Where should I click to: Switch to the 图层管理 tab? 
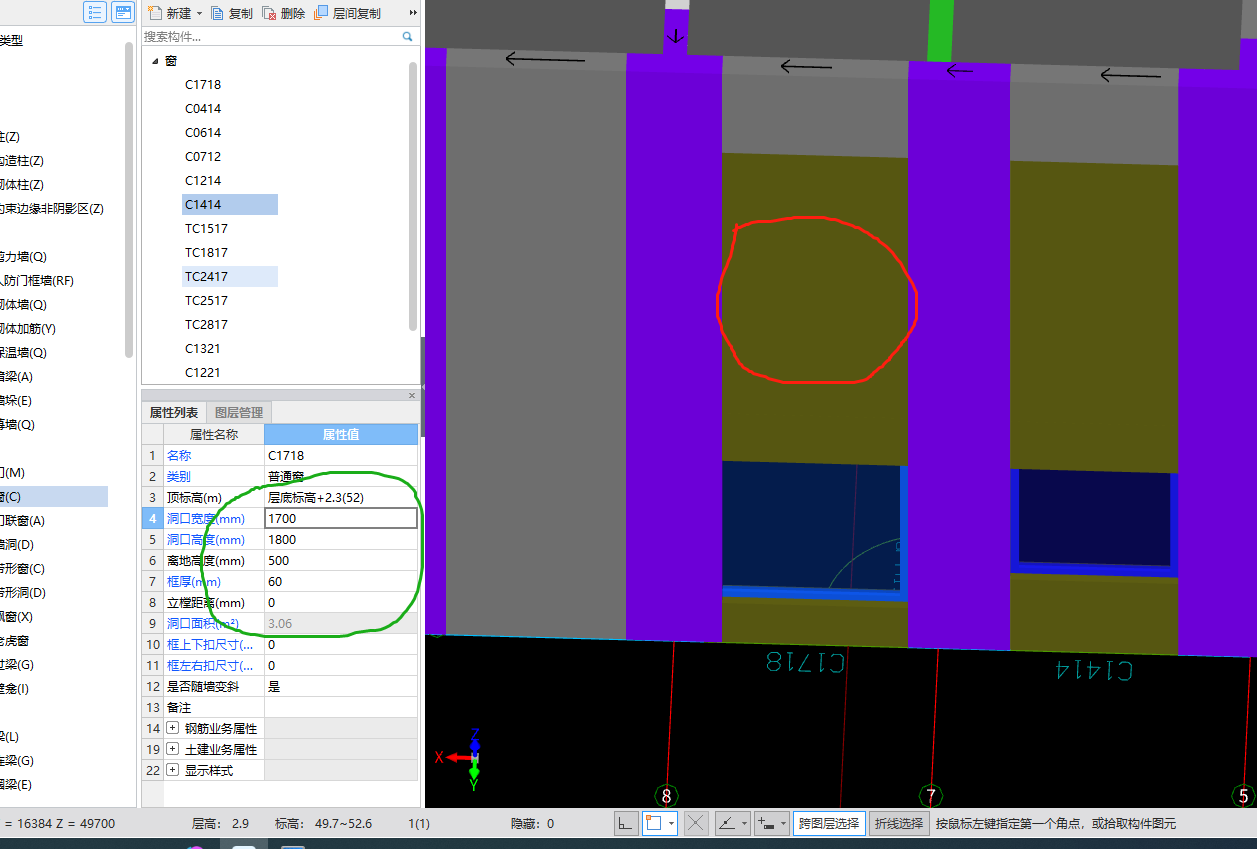pyautogui.click(x=239, y=412)
